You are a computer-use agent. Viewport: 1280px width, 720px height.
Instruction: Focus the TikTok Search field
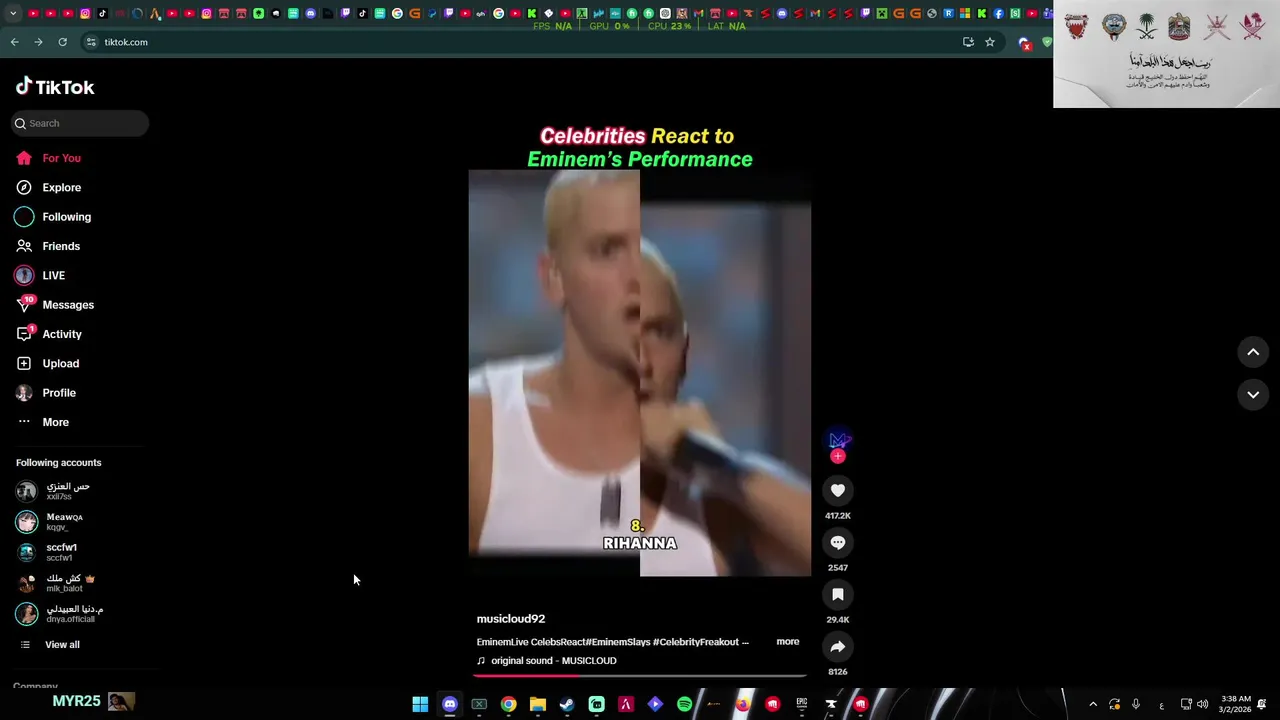(80, 123)
